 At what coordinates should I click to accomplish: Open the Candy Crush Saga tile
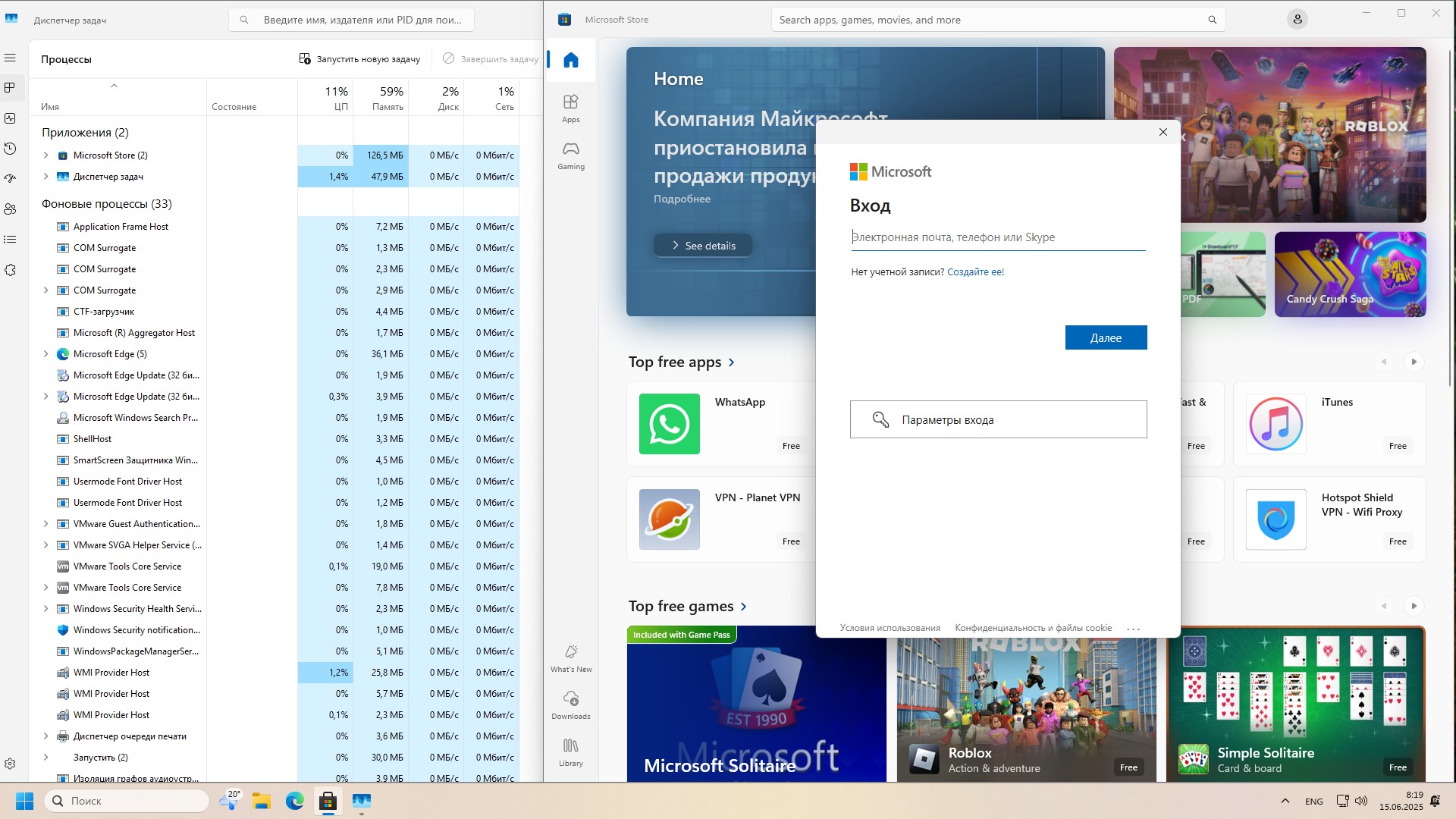pos(1350,274)
